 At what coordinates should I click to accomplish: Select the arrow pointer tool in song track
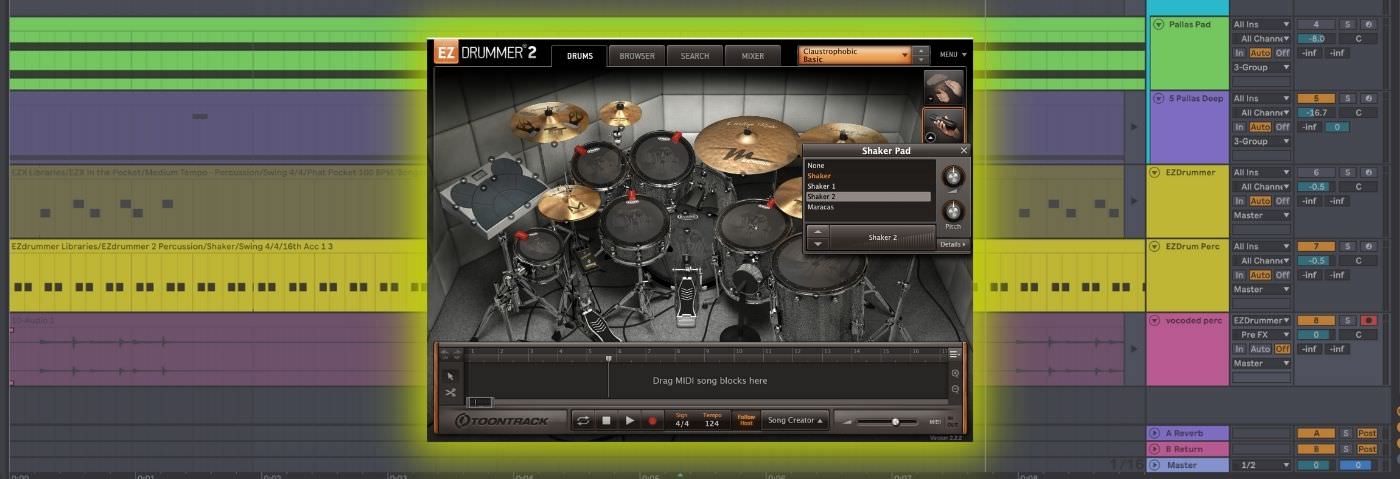(x=451, y=376)
